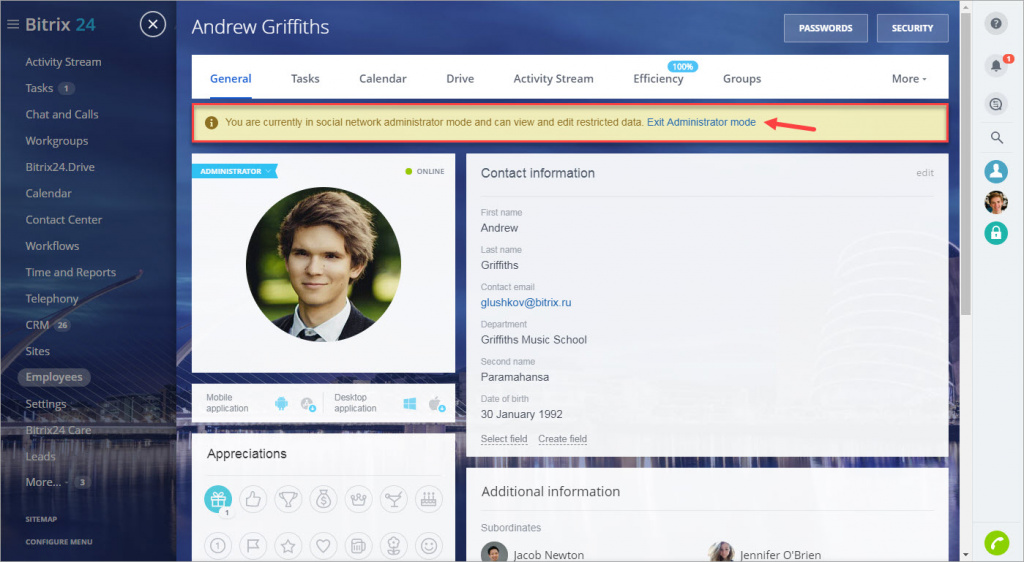Open CRM in left sidebar

37,325
